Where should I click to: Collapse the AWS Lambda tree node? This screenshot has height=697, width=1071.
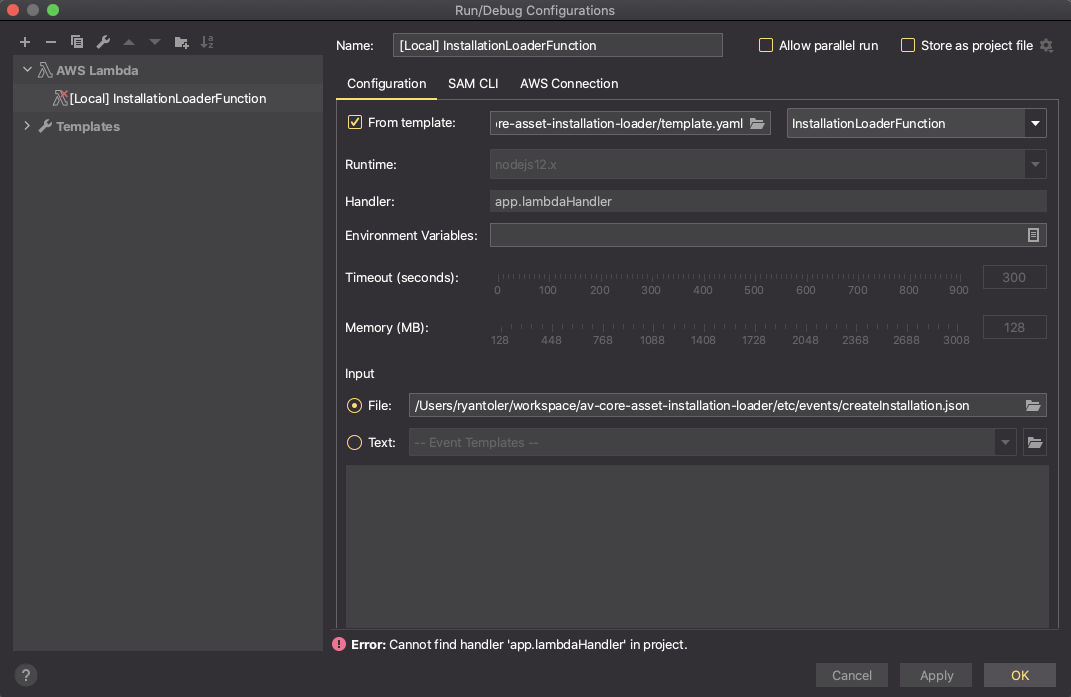click(x=27, y=70)
